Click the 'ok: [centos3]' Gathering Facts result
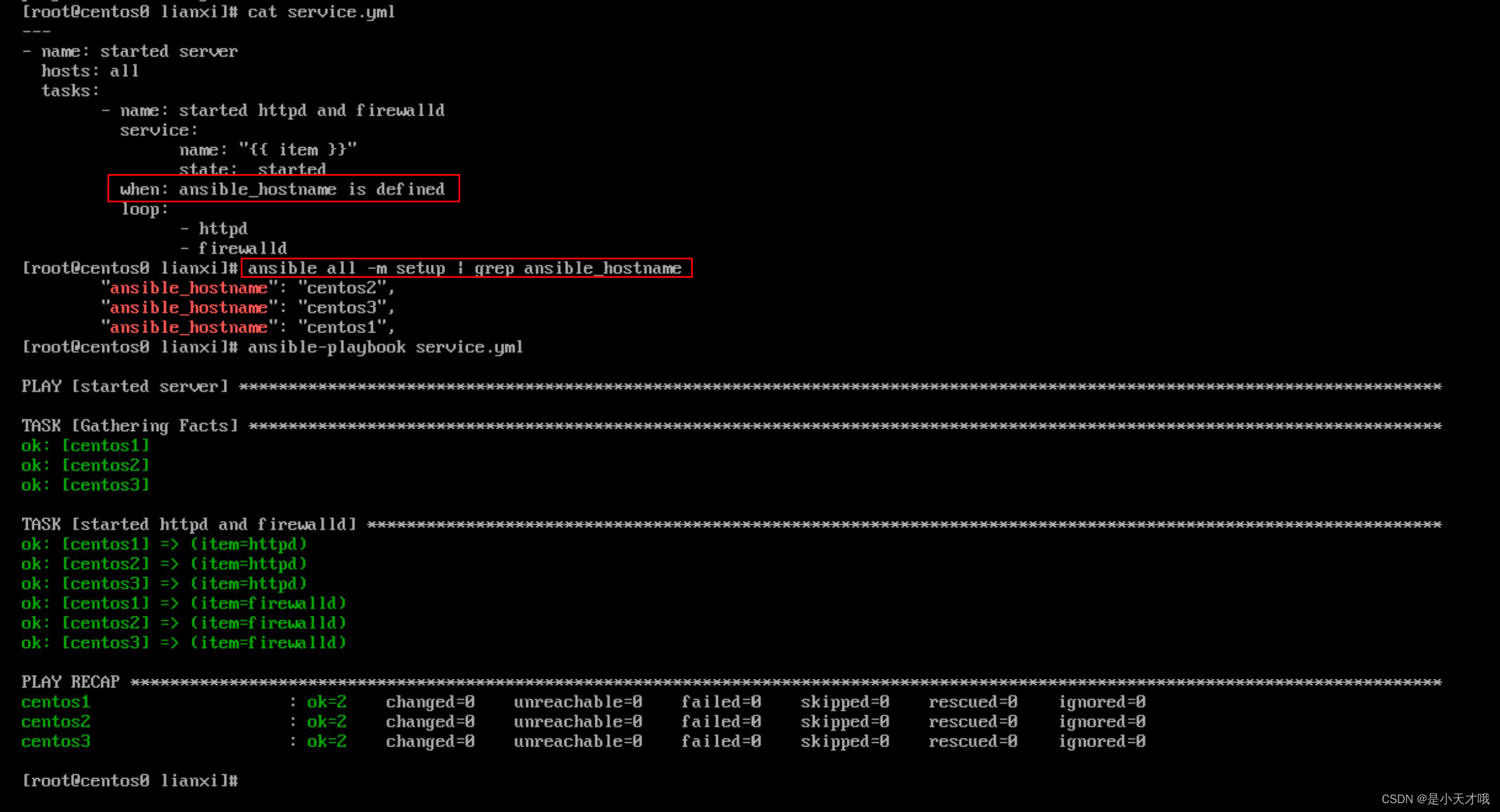 coord(85,485)
